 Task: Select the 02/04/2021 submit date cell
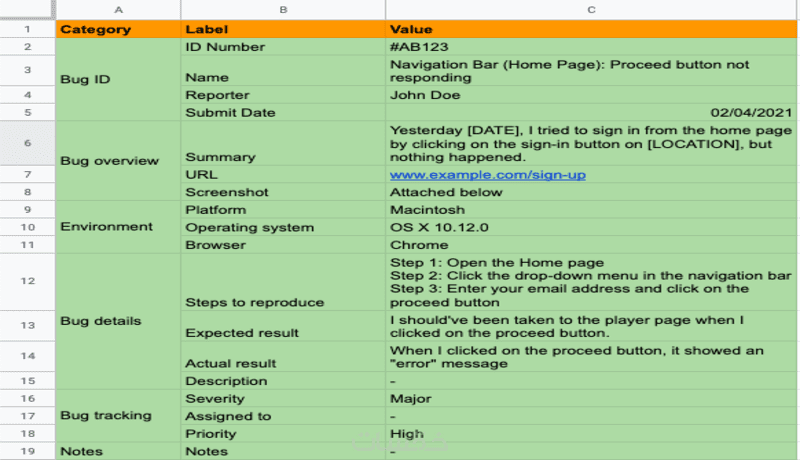[591, 112]
